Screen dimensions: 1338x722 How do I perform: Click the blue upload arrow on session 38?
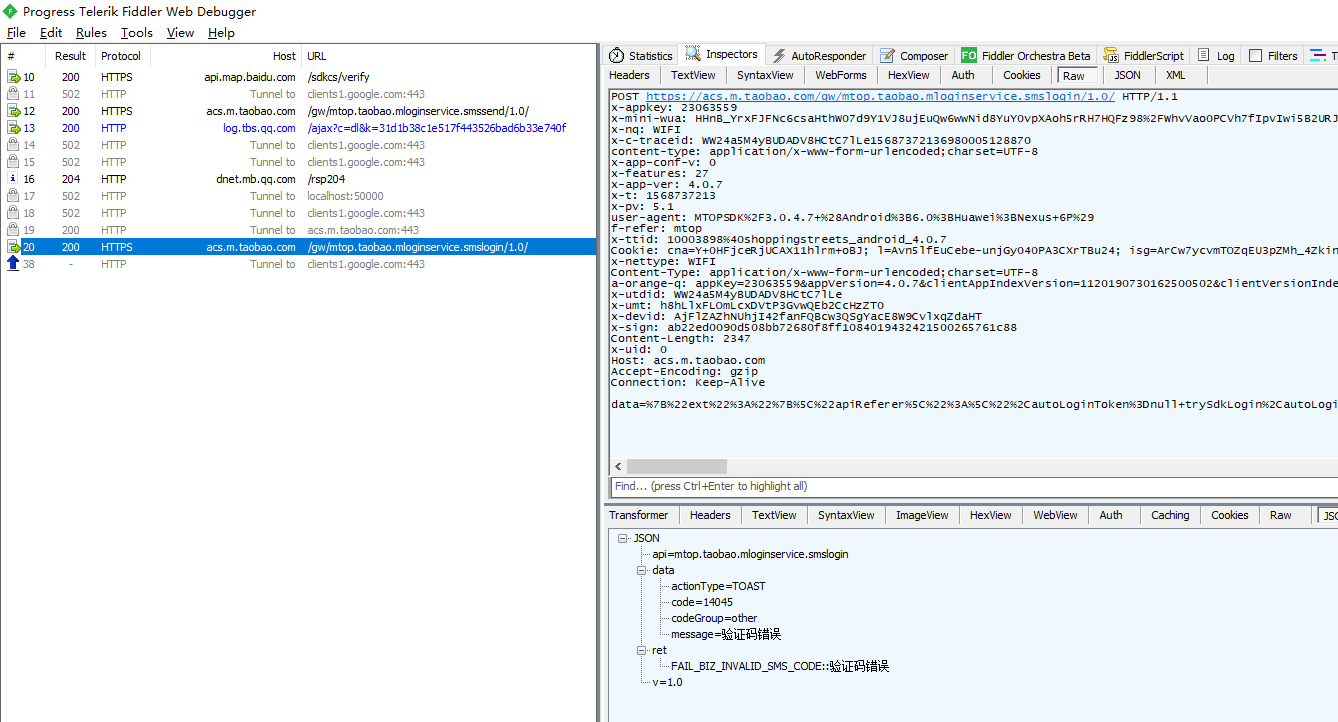[x=11, y=263]
